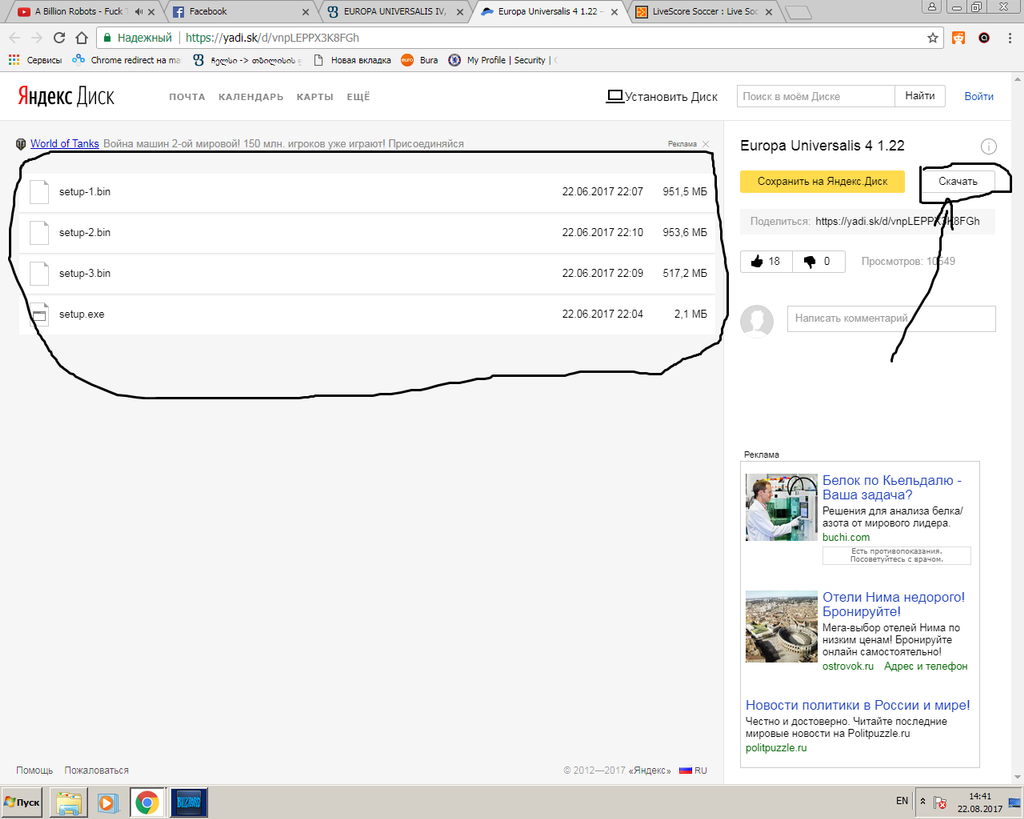Click the Найти search button
The width and height of the screenshot is (1024, 819).
920,96
